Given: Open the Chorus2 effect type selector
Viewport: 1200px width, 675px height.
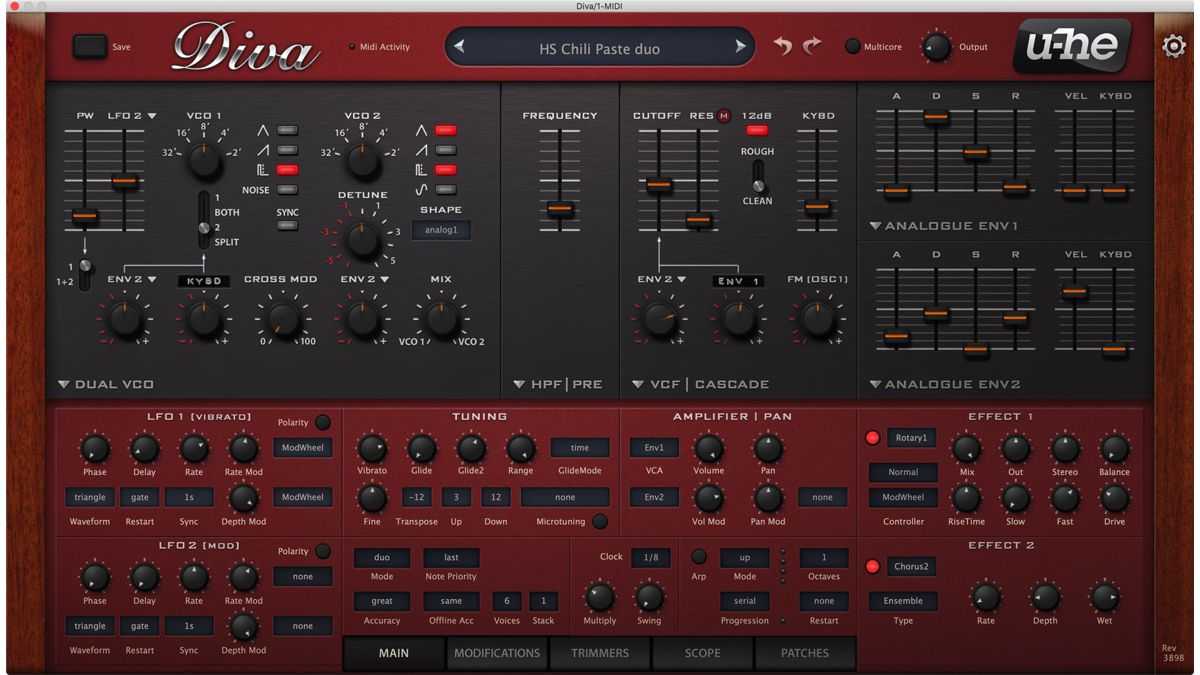Looking at the screenshot, I should tap(912, 565).
